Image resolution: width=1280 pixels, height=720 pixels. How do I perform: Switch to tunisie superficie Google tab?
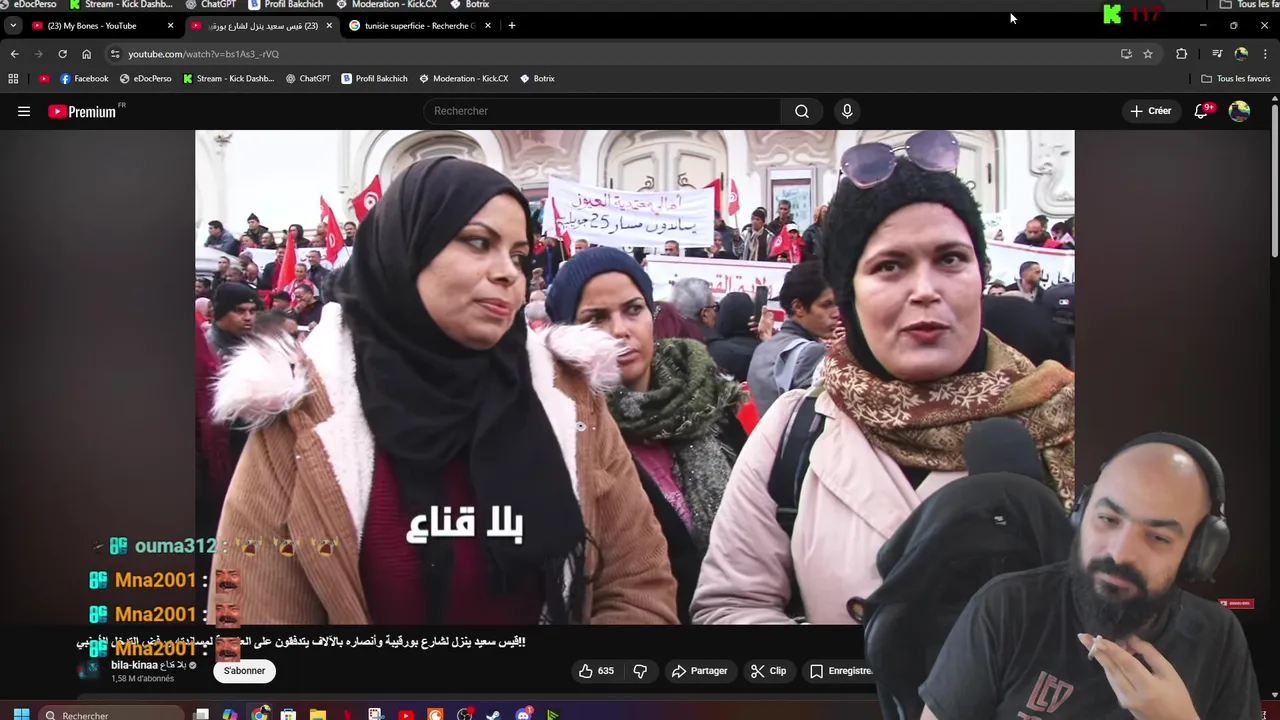tap(419, 26)
